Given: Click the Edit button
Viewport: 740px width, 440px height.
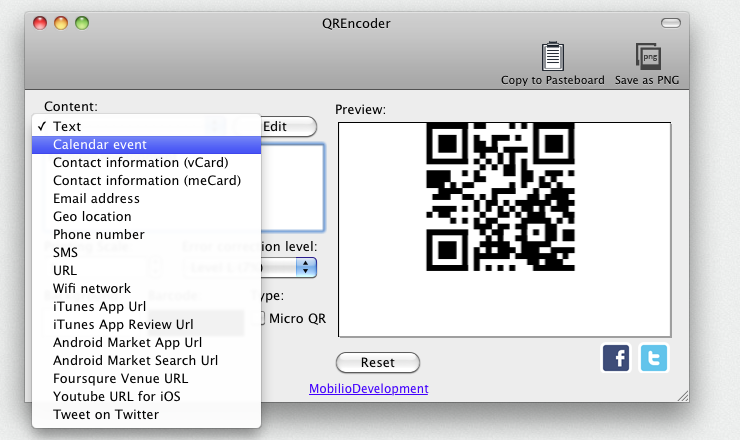Looking at the screenshot, I should 288,127.
